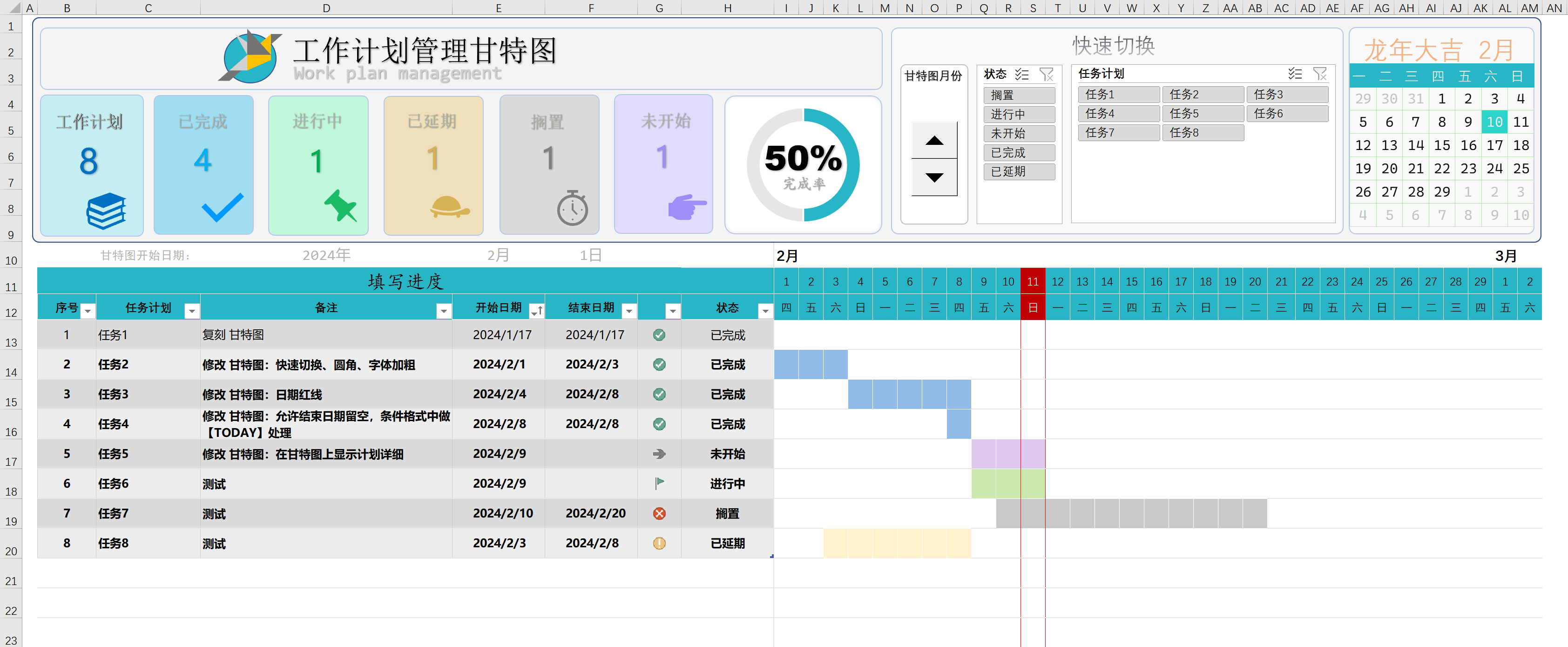
Task: Toggle 任务8 in the 任务计划 slicer
Action: coord(1203,132)
